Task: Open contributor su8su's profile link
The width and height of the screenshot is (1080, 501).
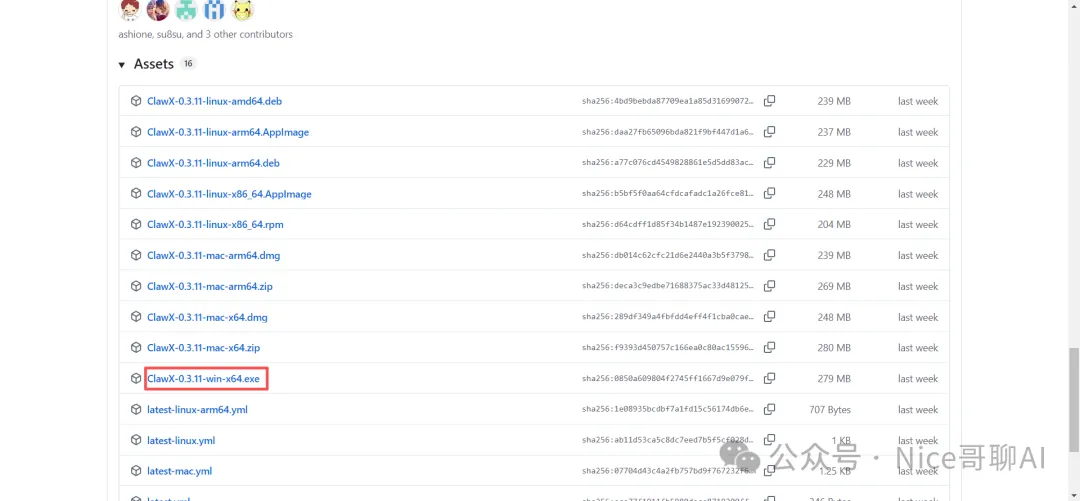Action: pos(169,34)
